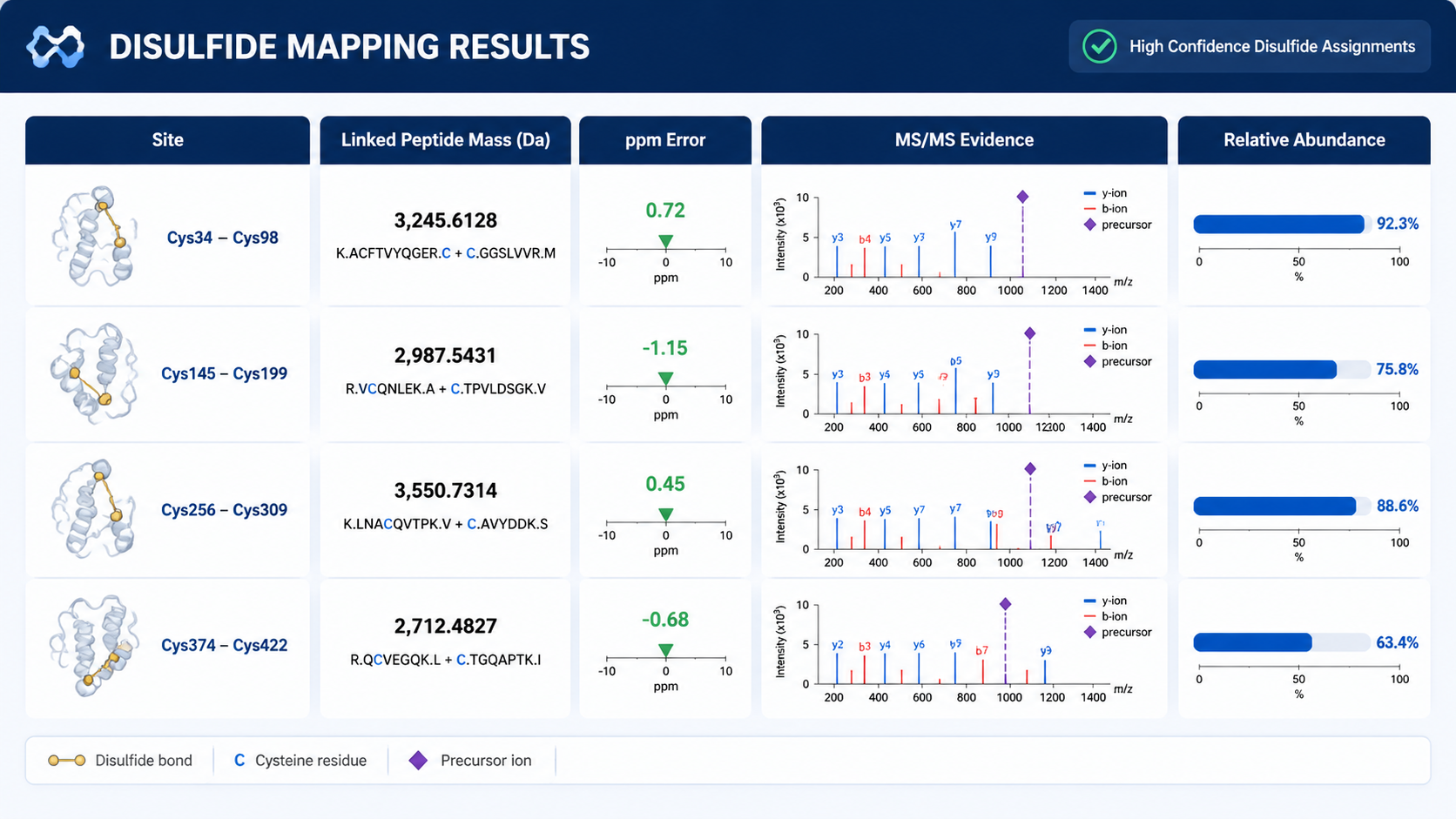Click the 63.4% relative abundance bar

click(1282, 643)
